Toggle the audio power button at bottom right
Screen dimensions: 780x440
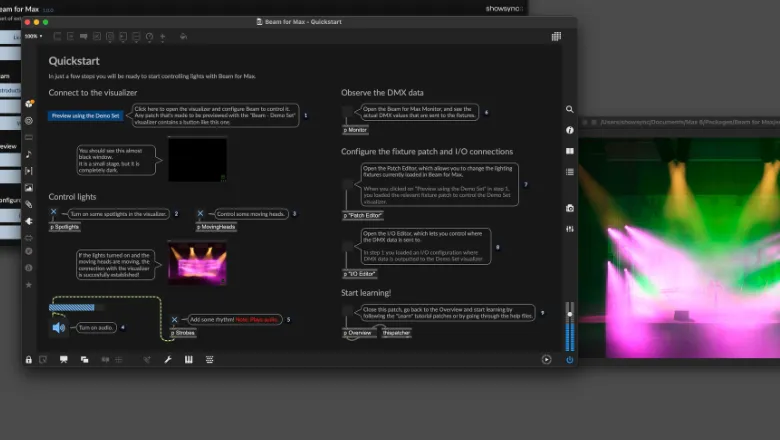coord(570,359)
